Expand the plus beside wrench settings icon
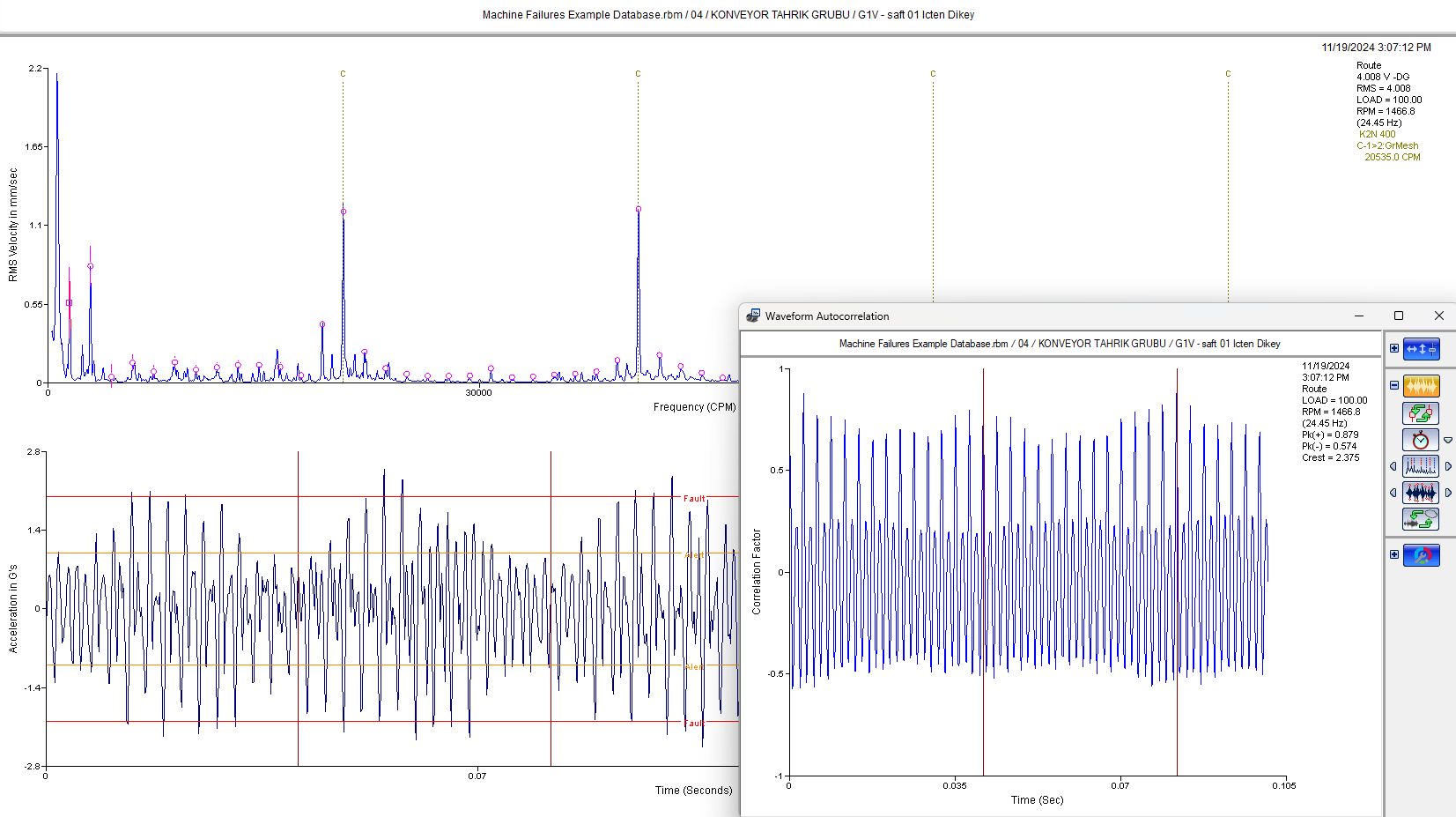The width and height of the screenshot is (1456, 817). click(x=1394, y=554)
